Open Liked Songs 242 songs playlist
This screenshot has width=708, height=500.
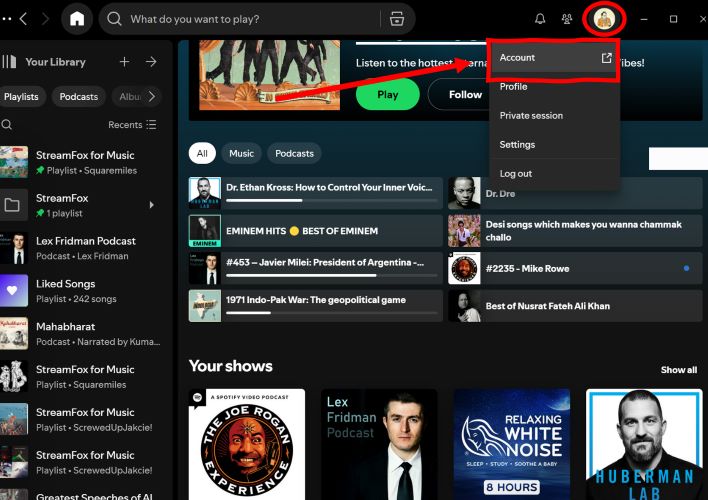(81, 291)
